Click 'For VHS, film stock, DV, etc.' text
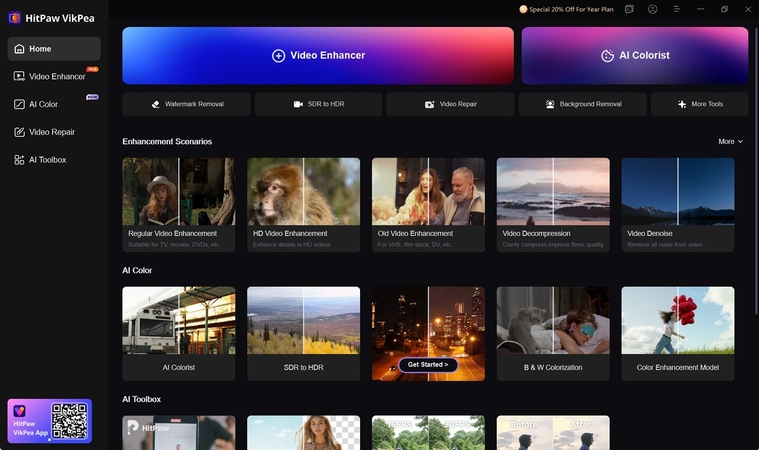 415,245
